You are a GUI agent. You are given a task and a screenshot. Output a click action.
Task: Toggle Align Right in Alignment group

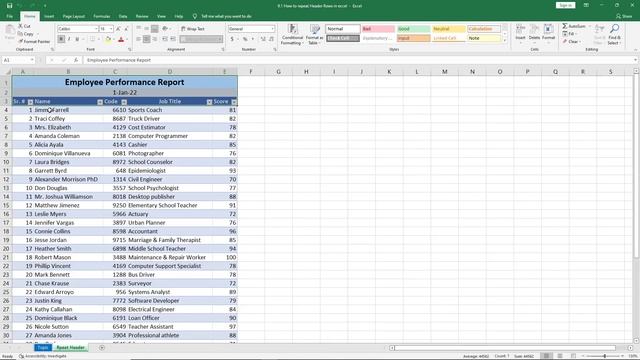(155, 39)
